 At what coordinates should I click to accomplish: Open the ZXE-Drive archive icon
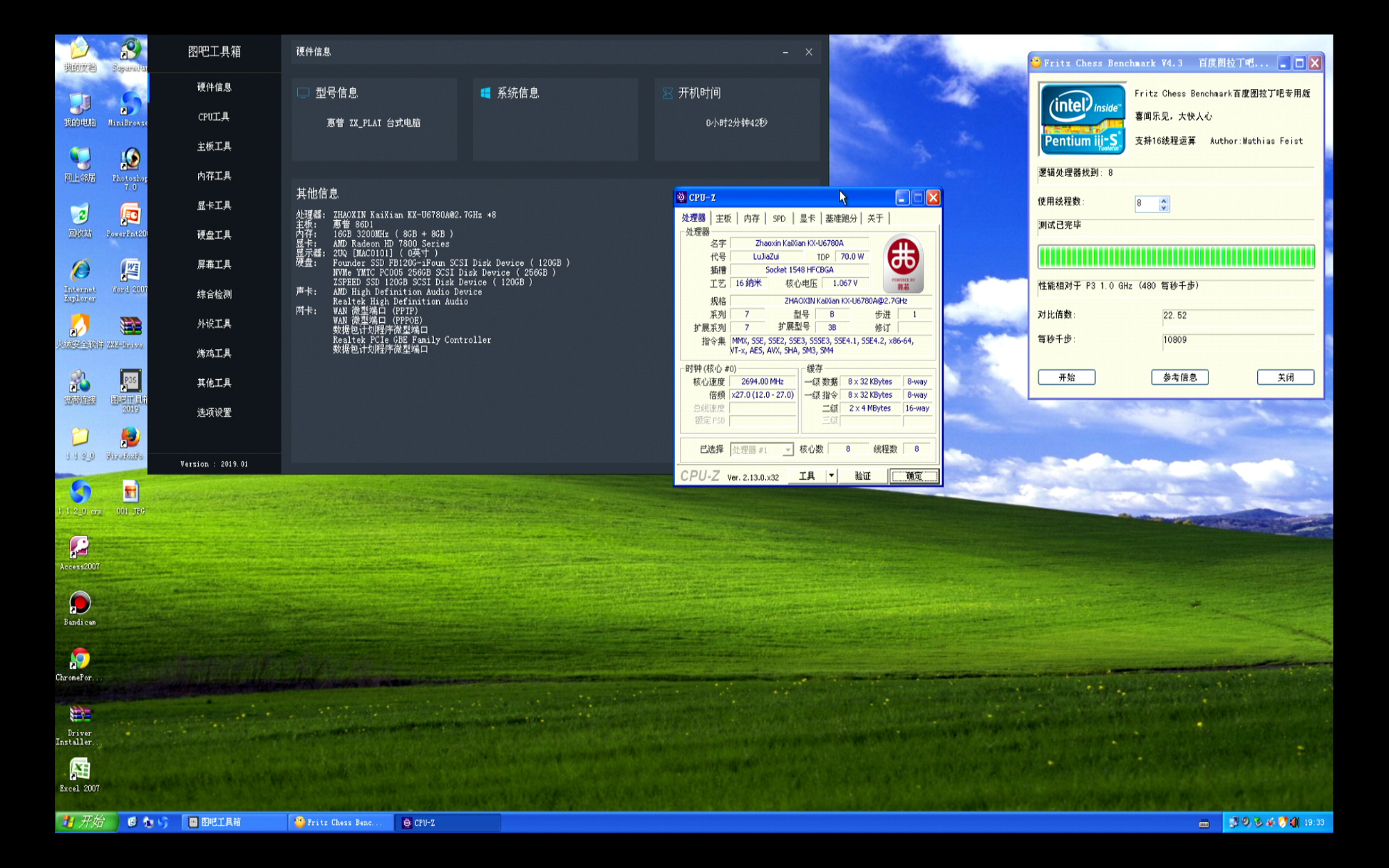tap(126, 331)
